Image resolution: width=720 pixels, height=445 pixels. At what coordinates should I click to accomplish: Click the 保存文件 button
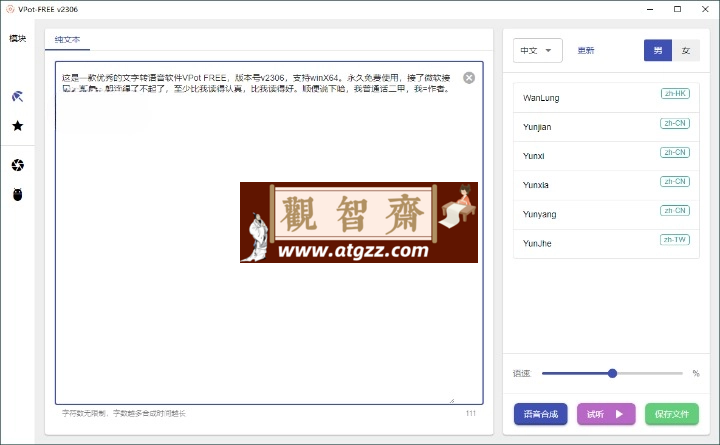click(672, 414)
